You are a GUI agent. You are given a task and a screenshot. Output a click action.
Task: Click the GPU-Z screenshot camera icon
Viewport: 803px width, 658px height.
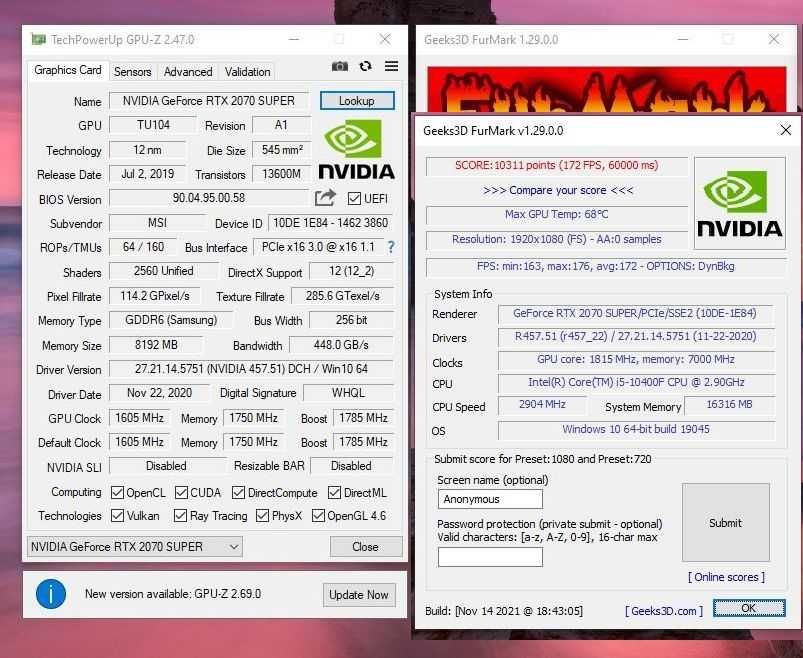pyautogui.click(x=340, y=67)
